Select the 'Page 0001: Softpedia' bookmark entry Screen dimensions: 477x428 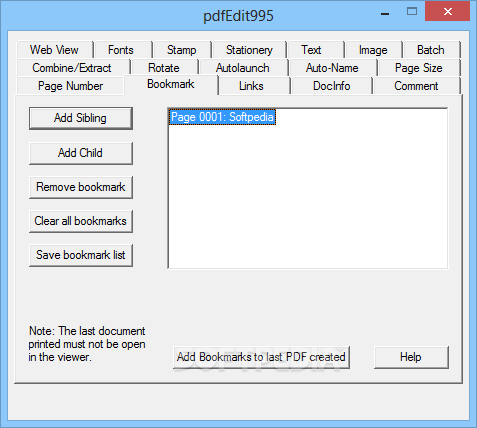click(x=222, y=117)
